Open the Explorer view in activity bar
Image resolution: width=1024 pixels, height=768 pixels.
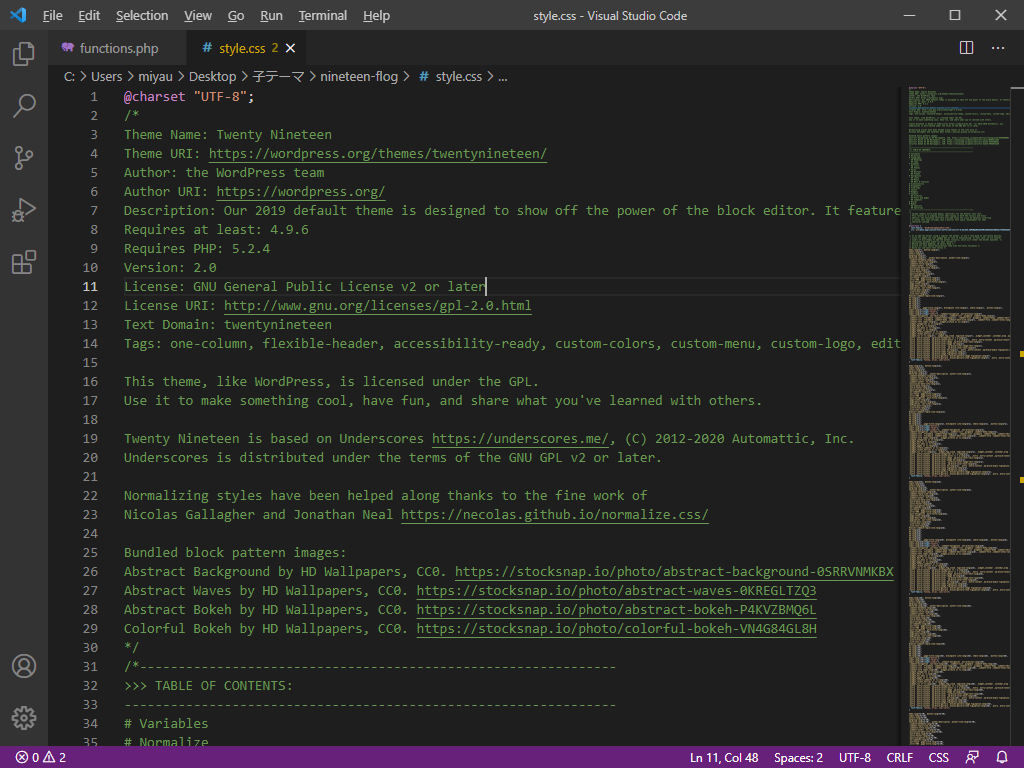[24, 54]
